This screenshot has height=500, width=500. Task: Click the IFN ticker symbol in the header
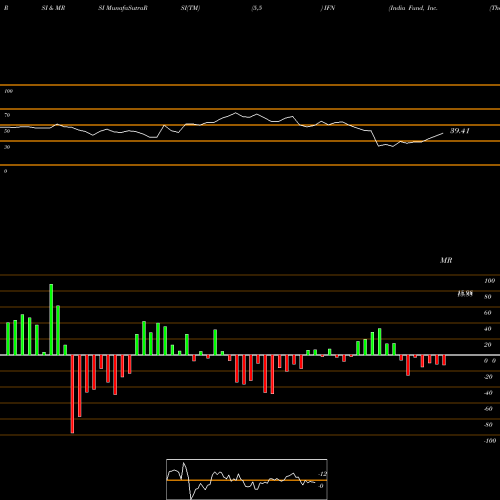(328, 8)
